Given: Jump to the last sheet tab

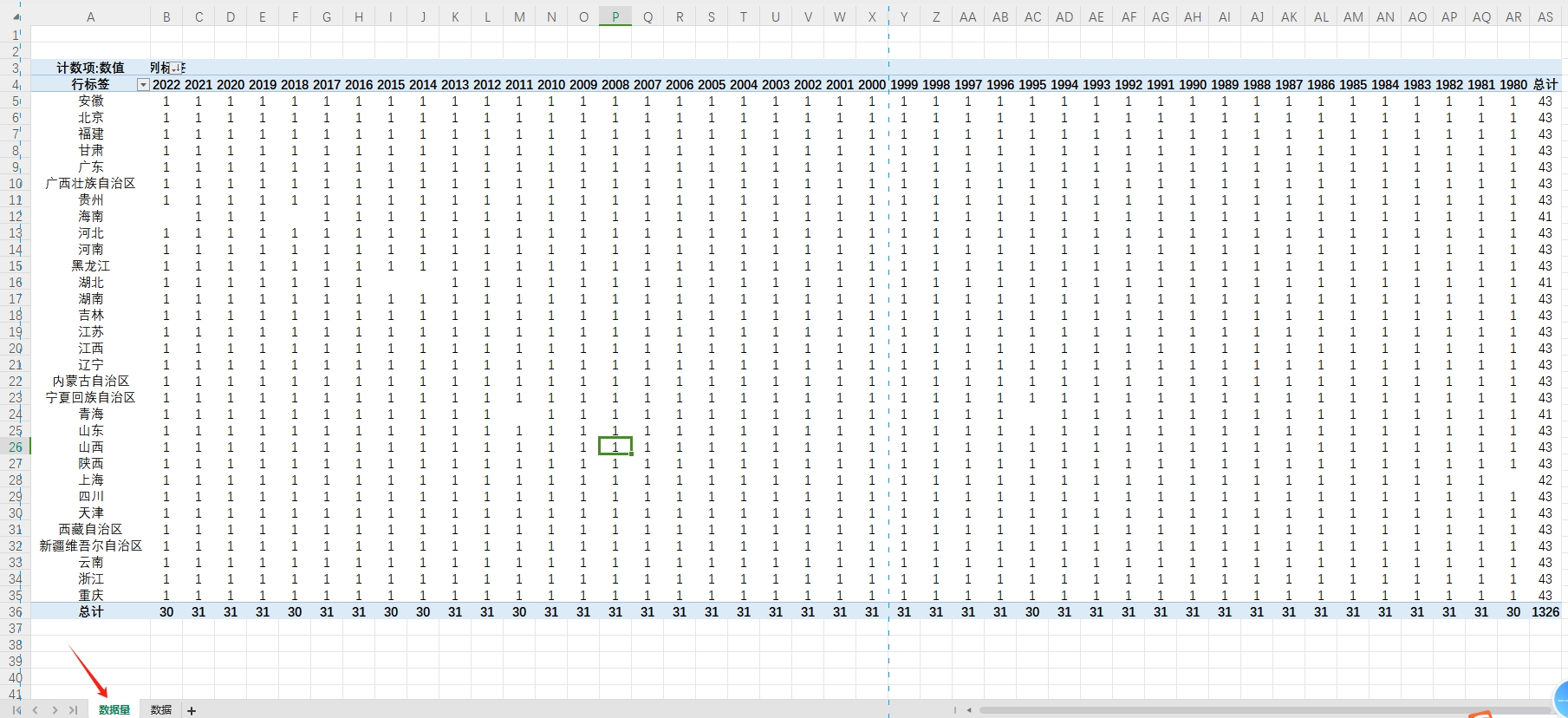Looking at the screenshot, I should (73, 710).
